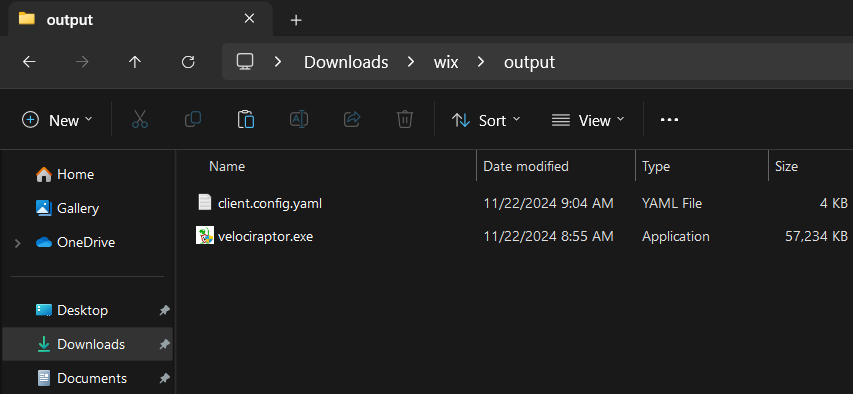Click the Delete trash can icon
This screenshot has width=853, height=394.
coord(405,119)
